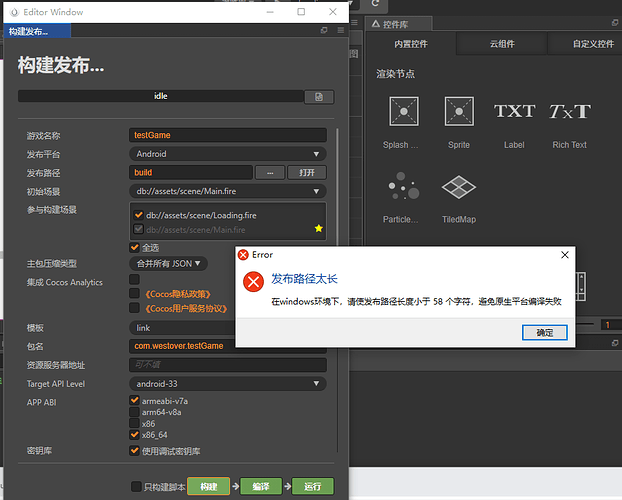The height and width of the screenshot is (500, 622).
Task: Toggle the select all scenes checkbox
Action: pos(134,248)
